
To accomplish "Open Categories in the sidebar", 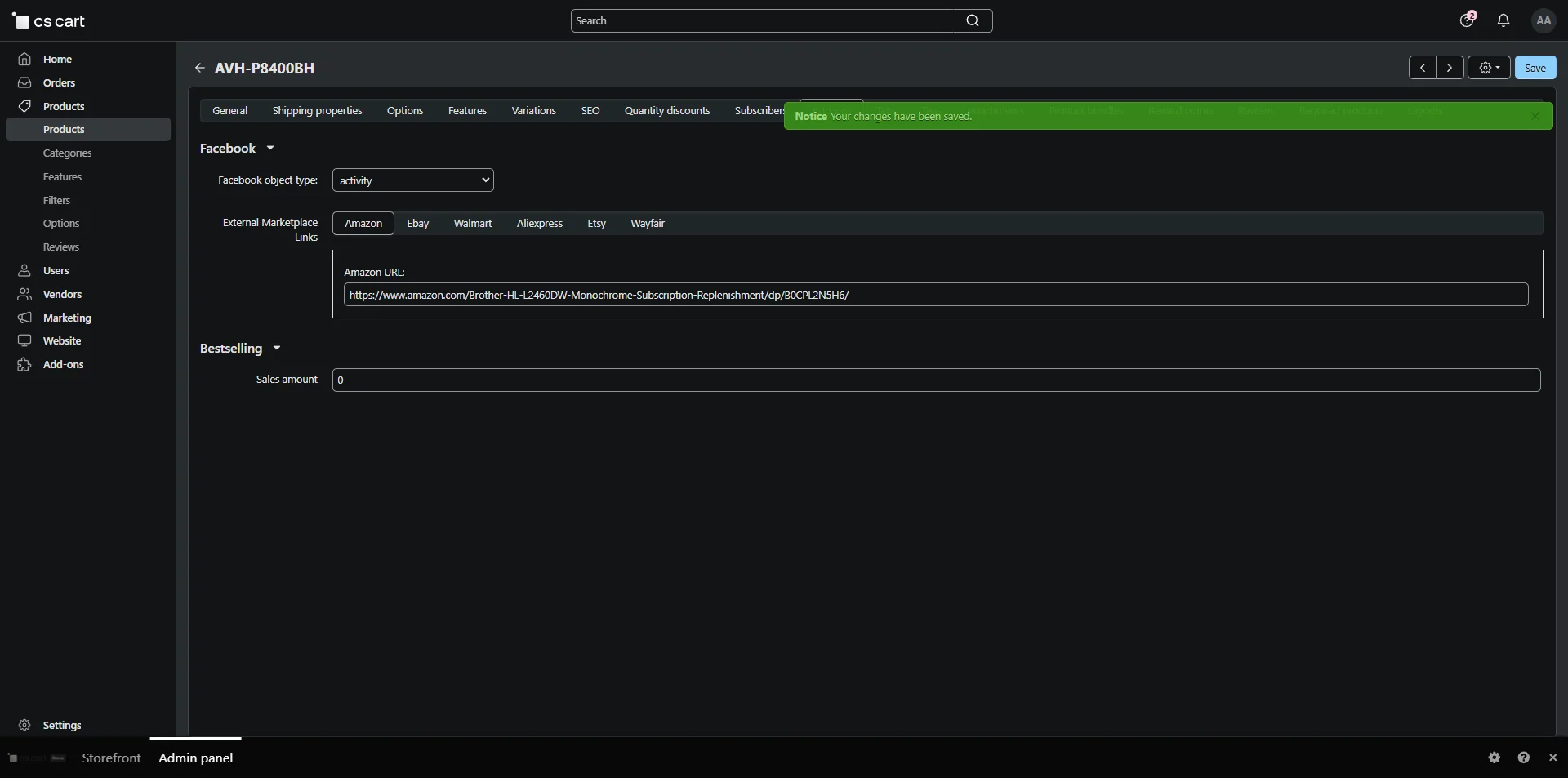I will [67, 153].
